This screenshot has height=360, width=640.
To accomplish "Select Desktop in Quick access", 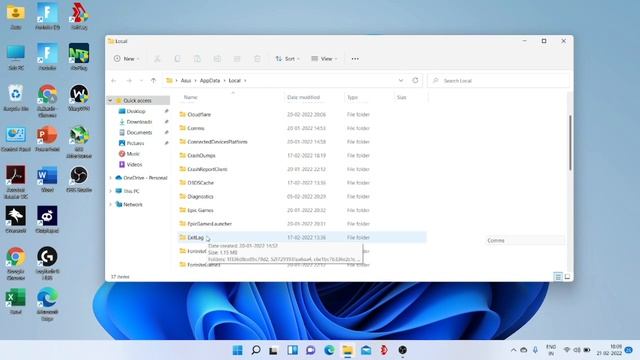I will pos(136,111).
